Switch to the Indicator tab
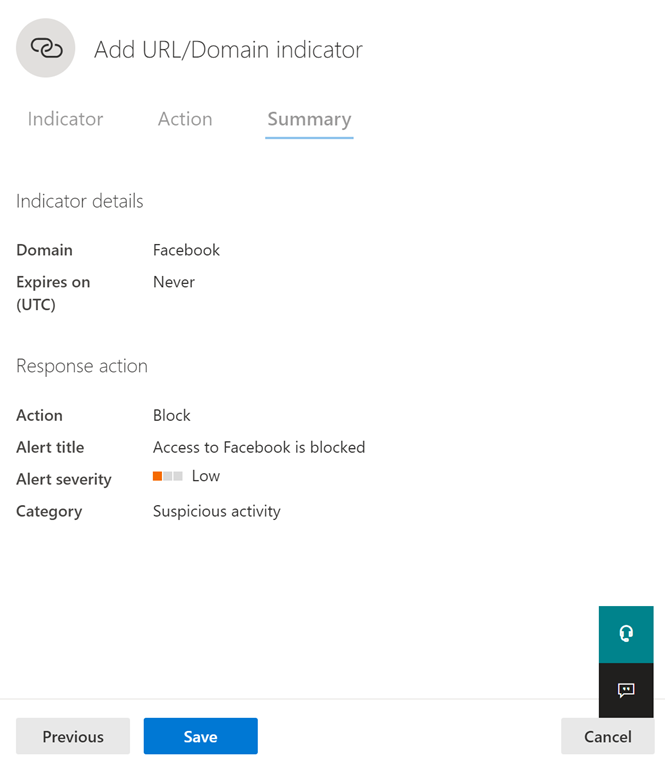Viewport: 665px width, 768px height. (65, 119)
